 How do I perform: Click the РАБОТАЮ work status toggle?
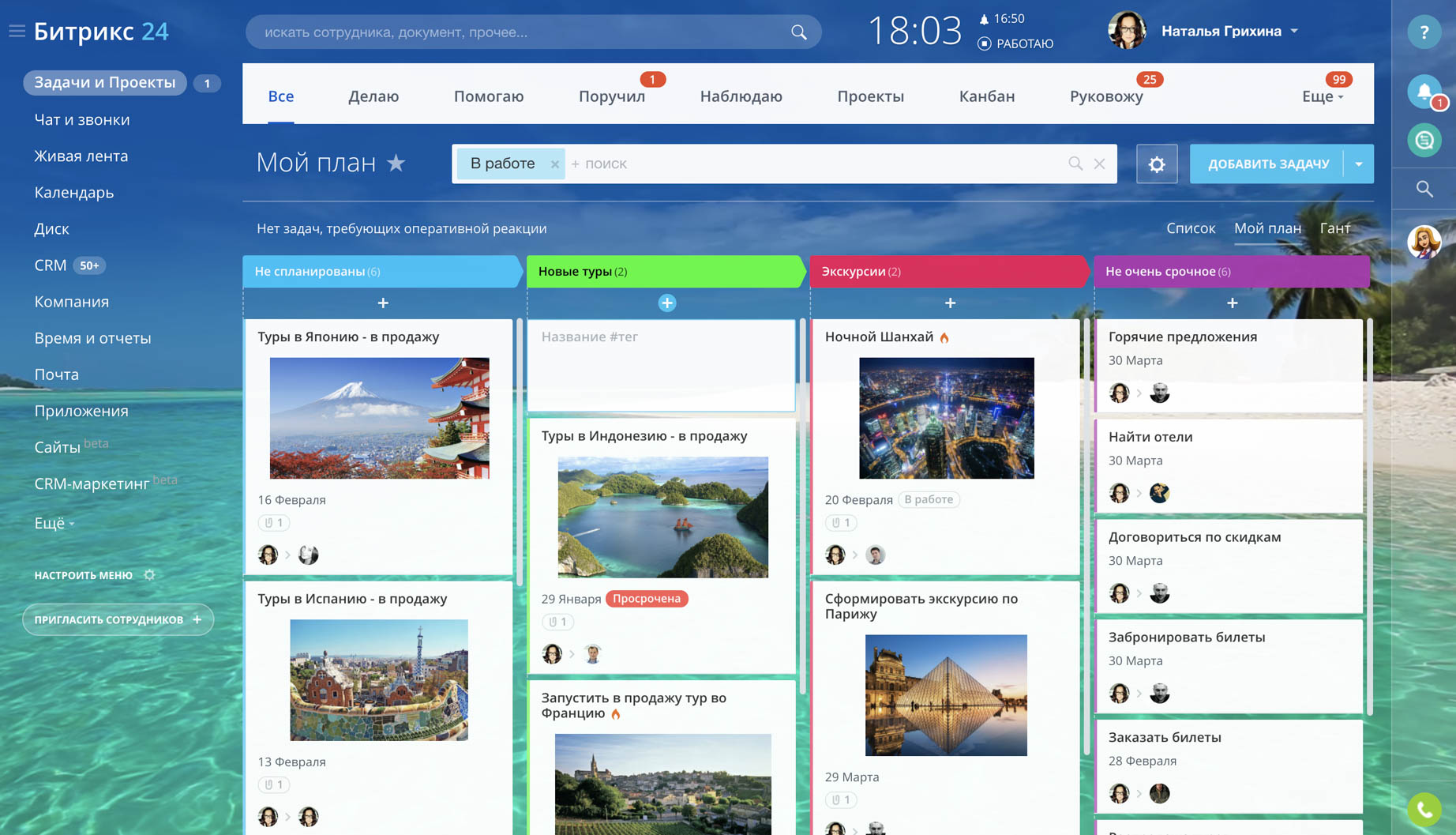(1016, 43)
